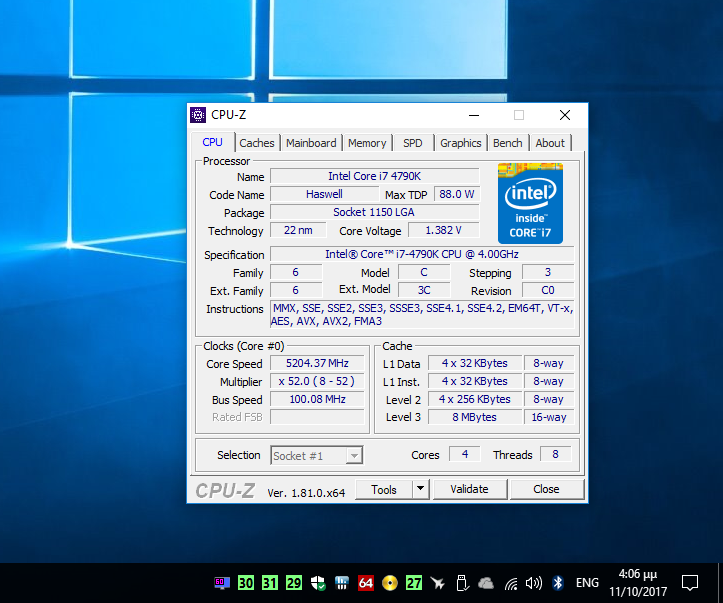Image resolution: width=723 pixels, height=603 pixels.
Task: Switch to the Mainboard tab
Action: [311, 143]
